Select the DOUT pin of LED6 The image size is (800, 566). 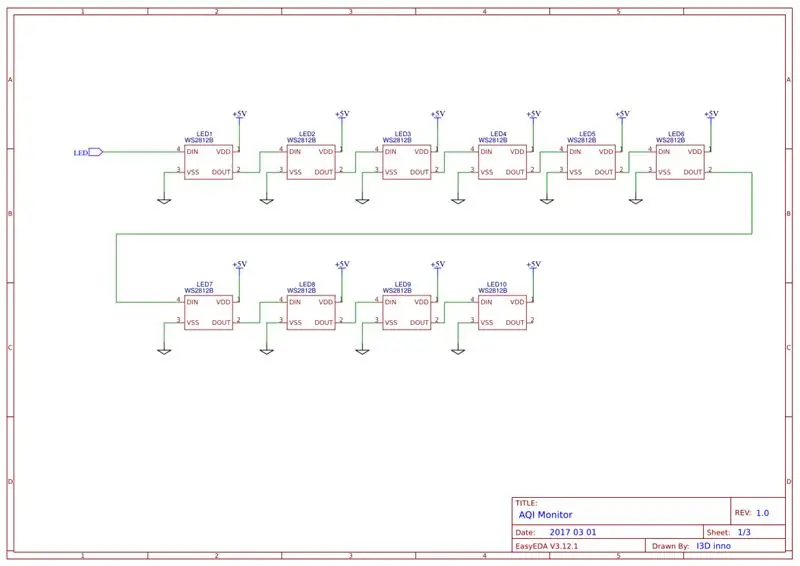click(693, 173)
